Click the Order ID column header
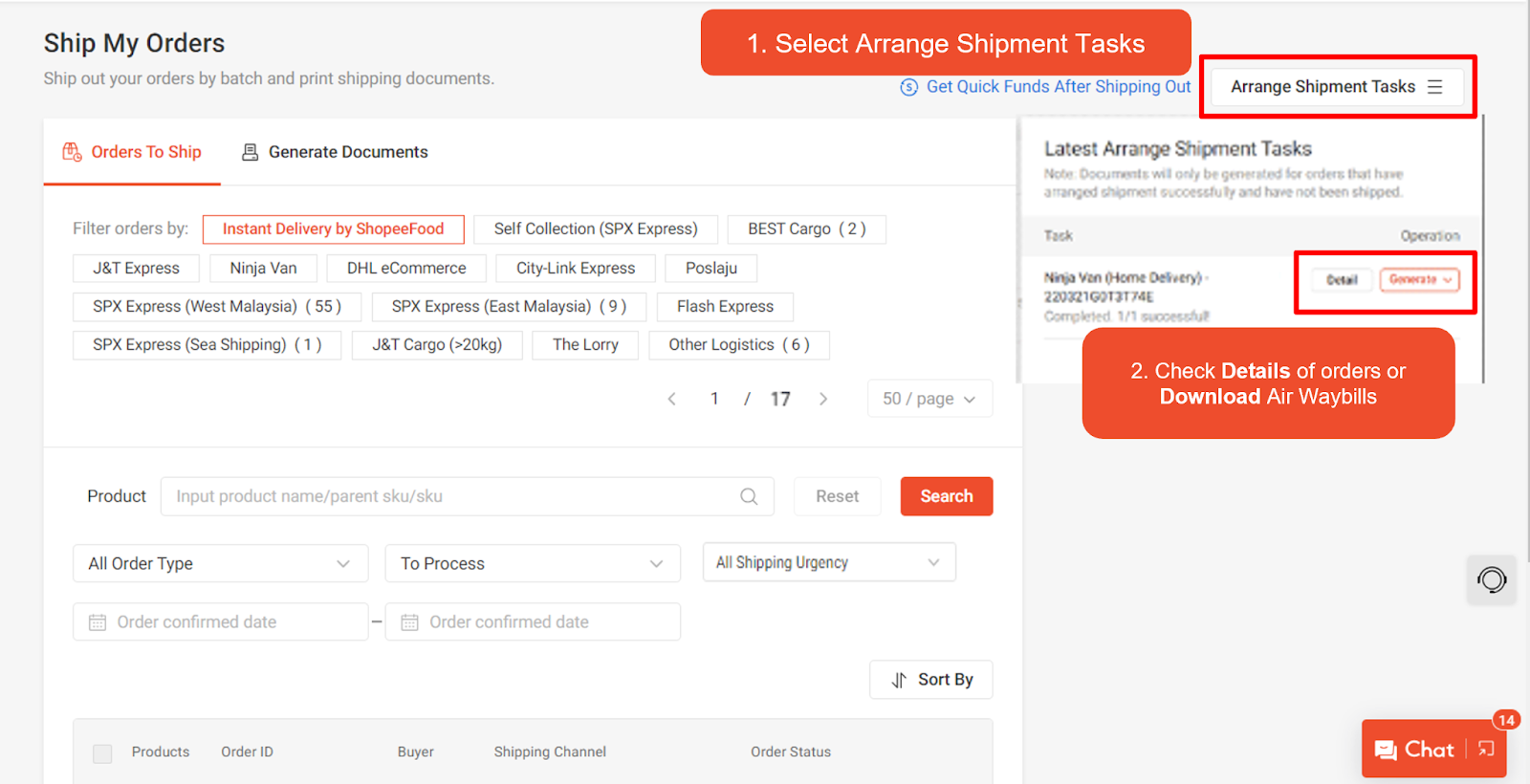 tap(247, 752)
